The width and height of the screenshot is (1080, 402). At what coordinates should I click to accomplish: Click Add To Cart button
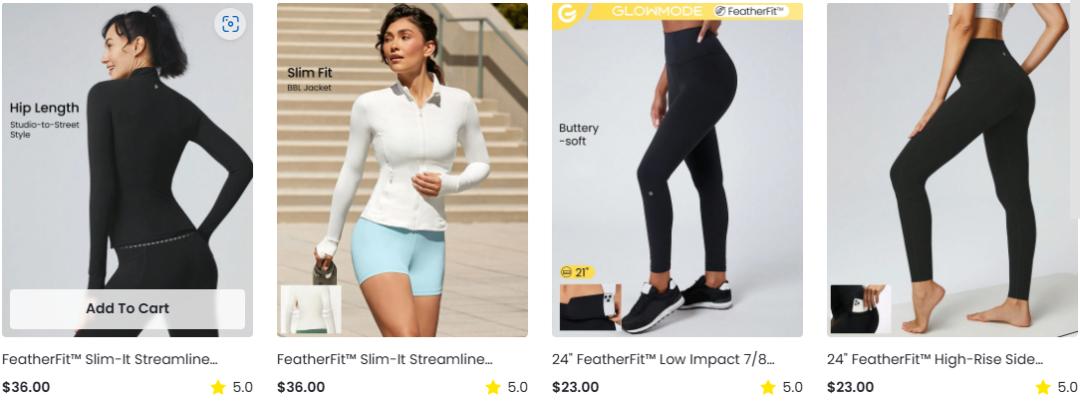(127, 308)
